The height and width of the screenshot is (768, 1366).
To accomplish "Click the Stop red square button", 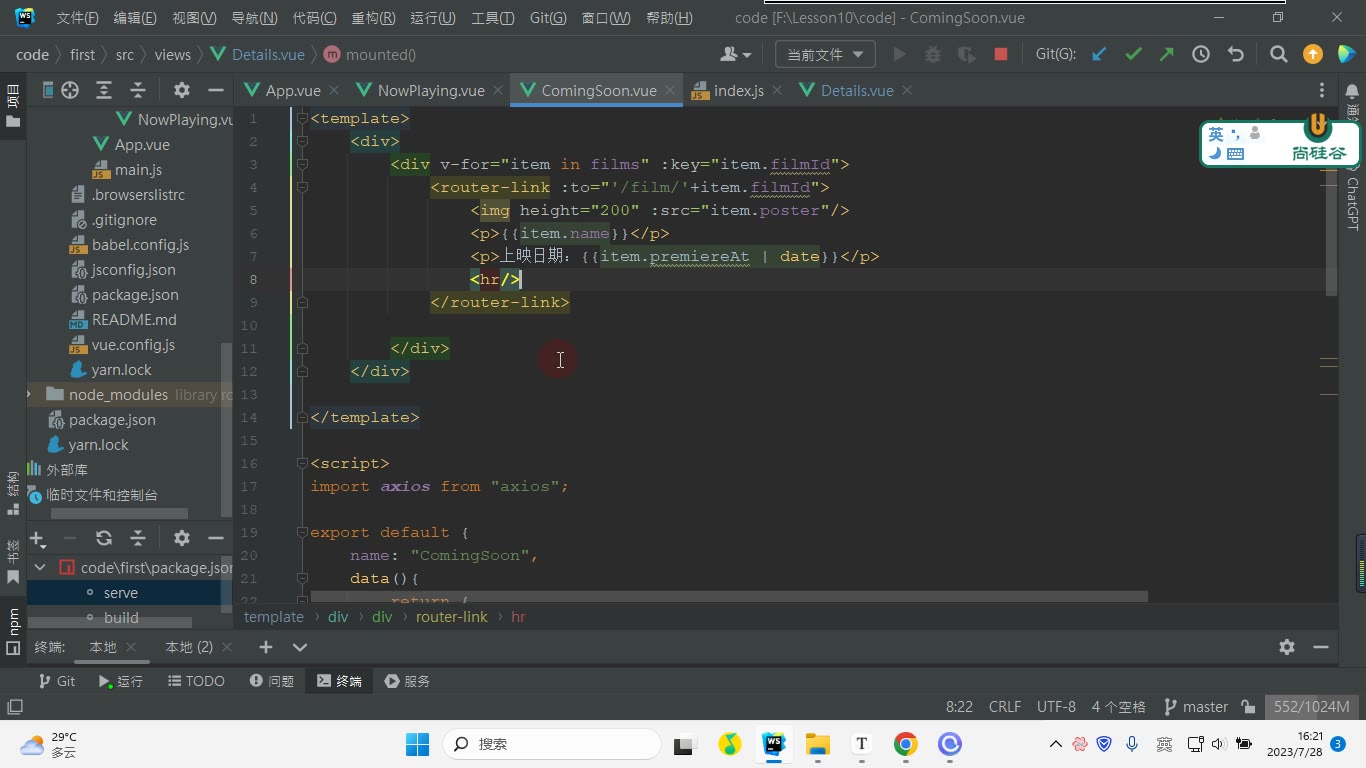I will coord(1000,55).
